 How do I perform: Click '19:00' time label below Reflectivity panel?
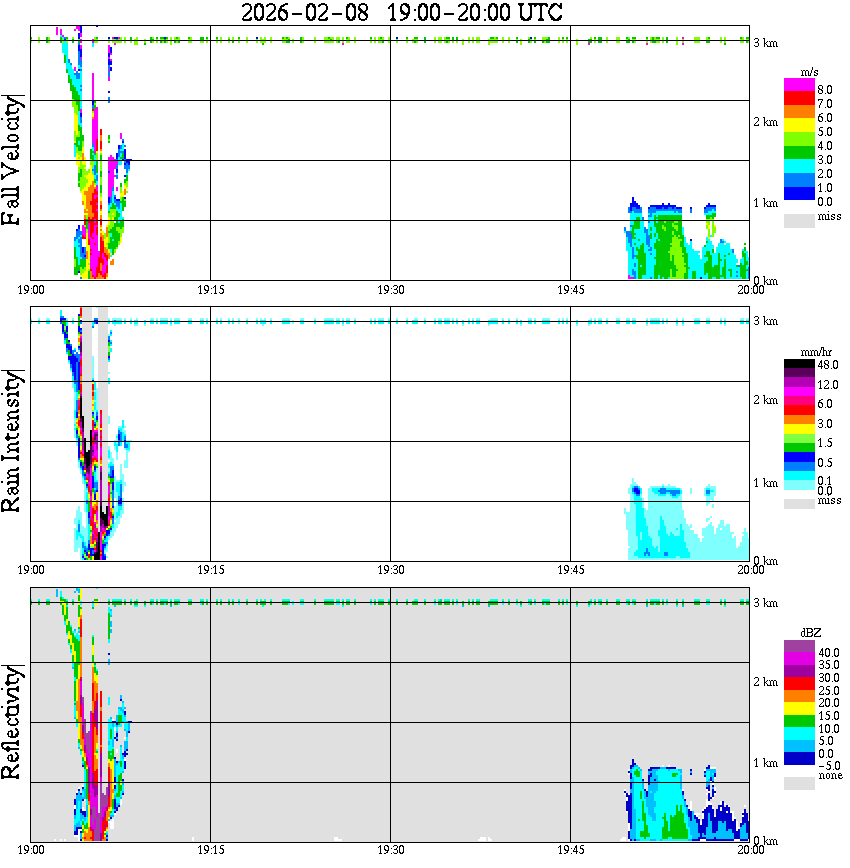[x=31, y=850]
